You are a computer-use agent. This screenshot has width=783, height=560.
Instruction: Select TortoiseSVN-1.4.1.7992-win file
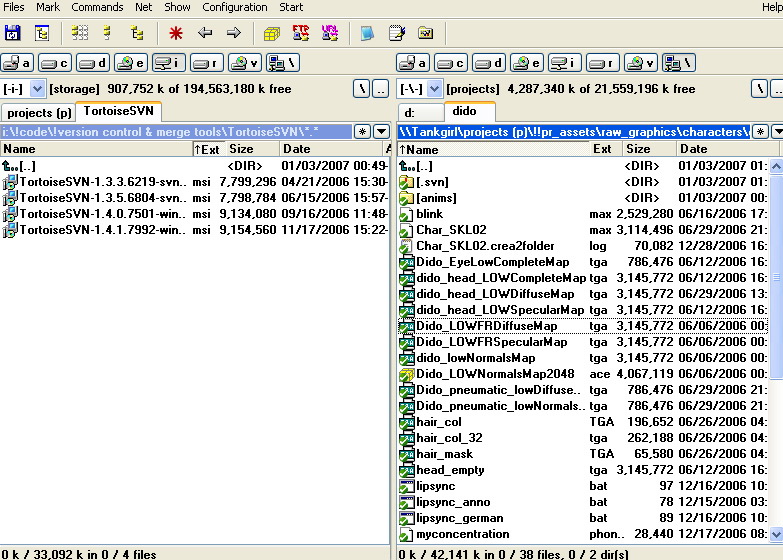(x=195, y=230)
